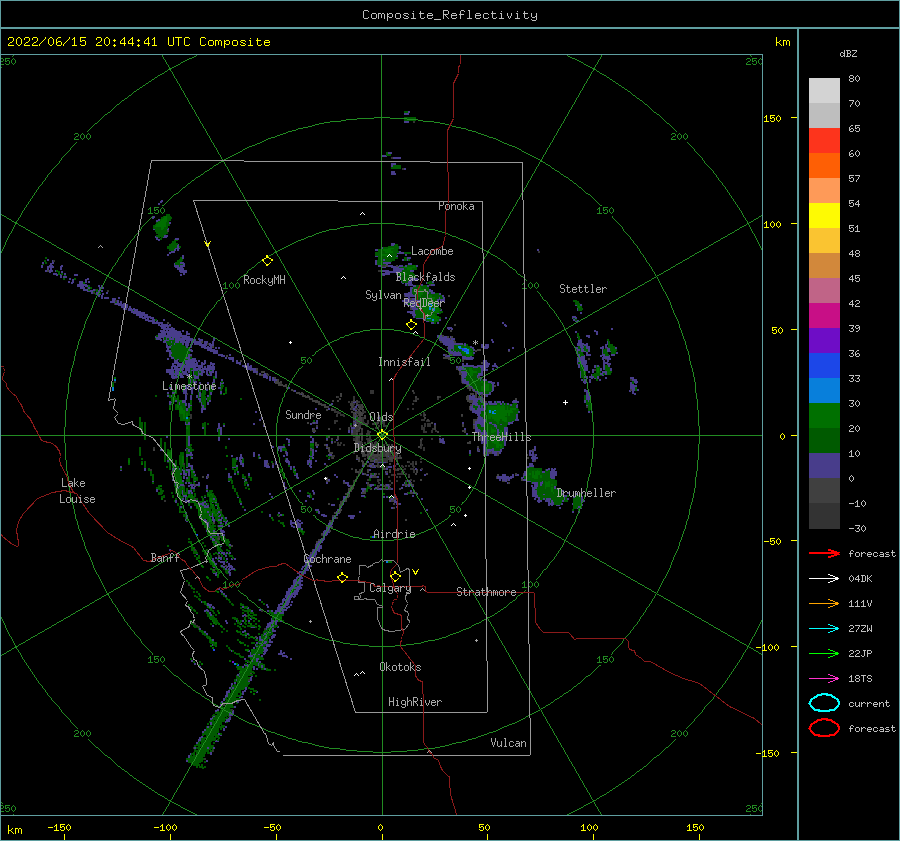Screen dimensions: 900x841
Task: Select the 20 dBZ green color swatch
Action: (x=824, y=416)
